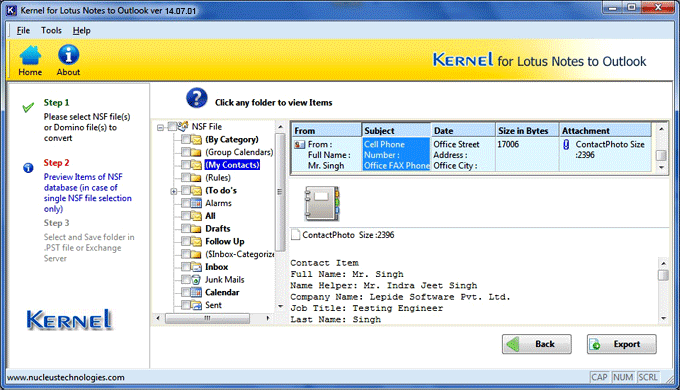This screenshot has width=680, height=390.
Task: Click the Step 1 green checkmark icon
Action: click(28, 107)
